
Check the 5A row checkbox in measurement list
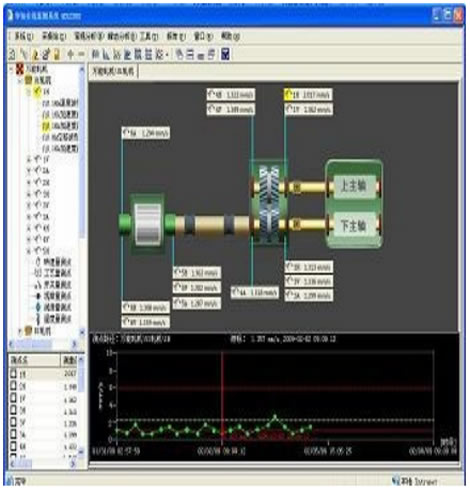point(13,434)
